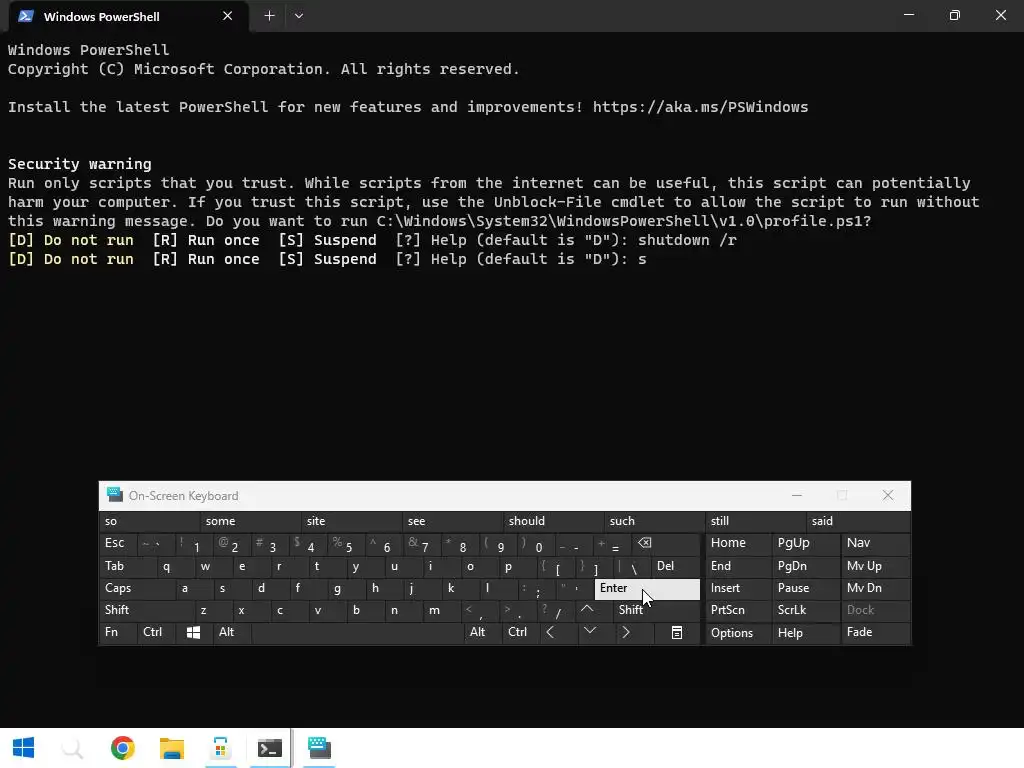Choose the 'said' text suggestion

click(x=857, y=521)
